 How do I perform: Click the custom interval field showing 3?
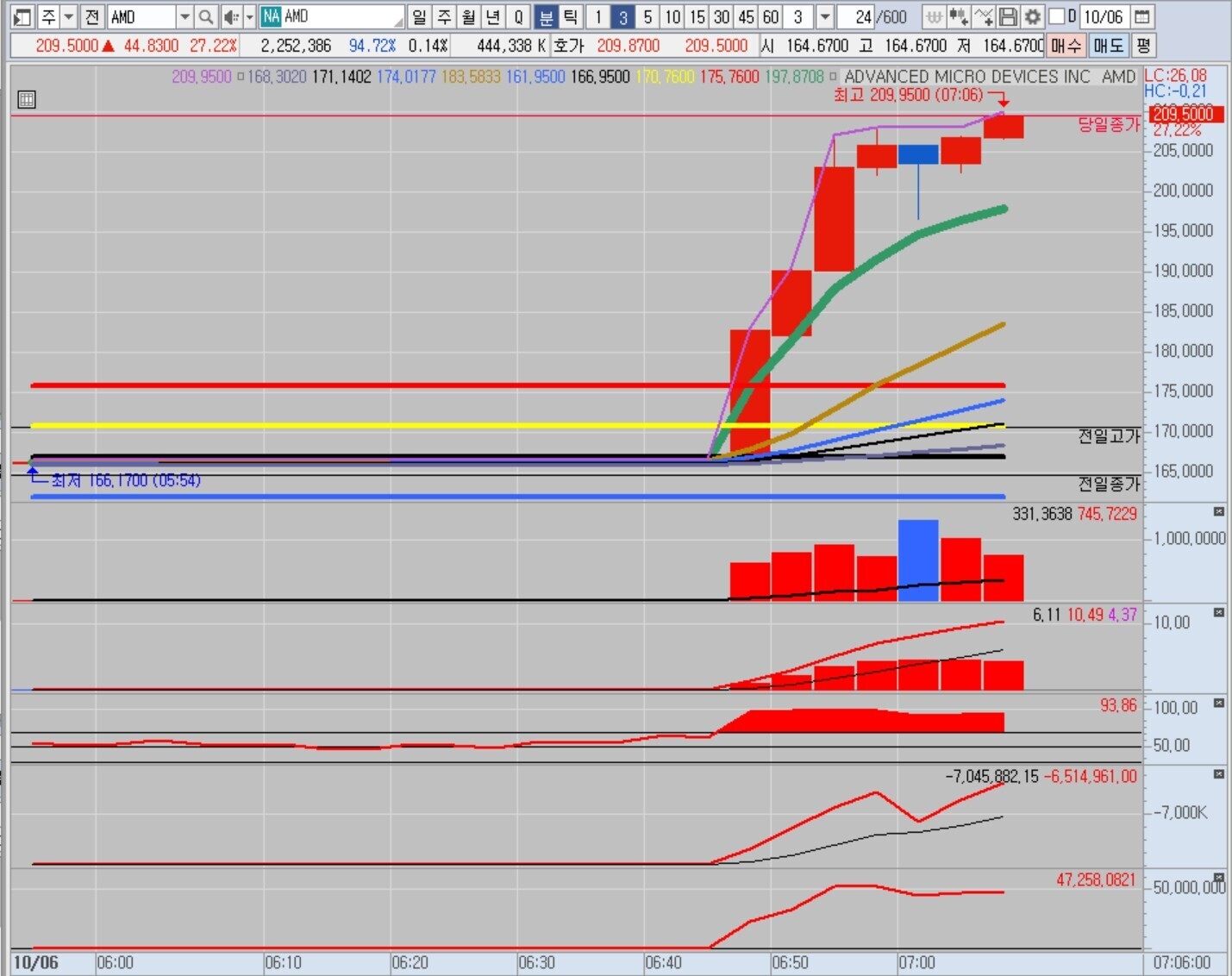click(x=800, y=16)
